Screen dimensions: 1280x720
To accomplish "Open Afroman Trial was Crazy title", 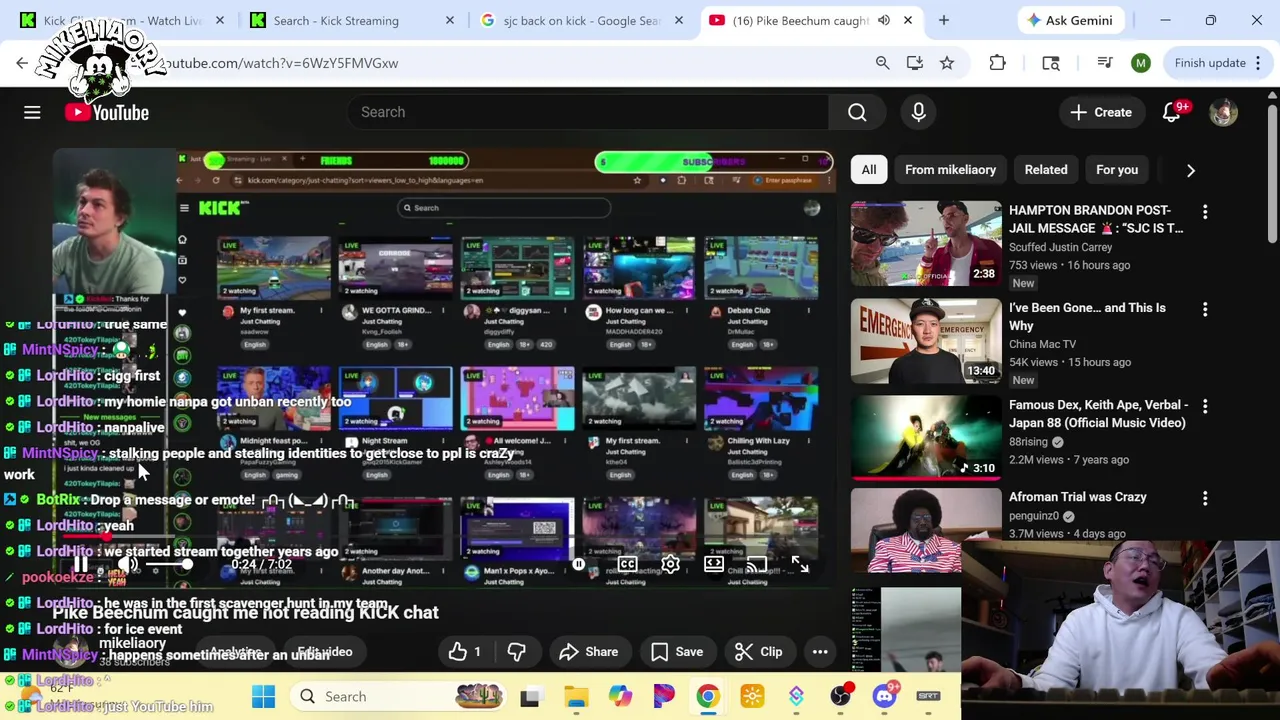I will (1078, 497).
